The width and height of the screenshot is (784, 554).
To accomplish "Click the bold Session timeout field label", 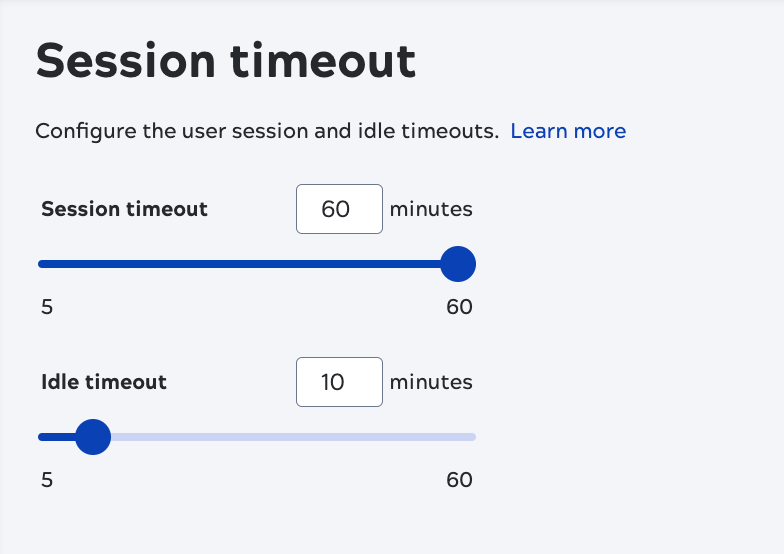I will tap(125, 209).
